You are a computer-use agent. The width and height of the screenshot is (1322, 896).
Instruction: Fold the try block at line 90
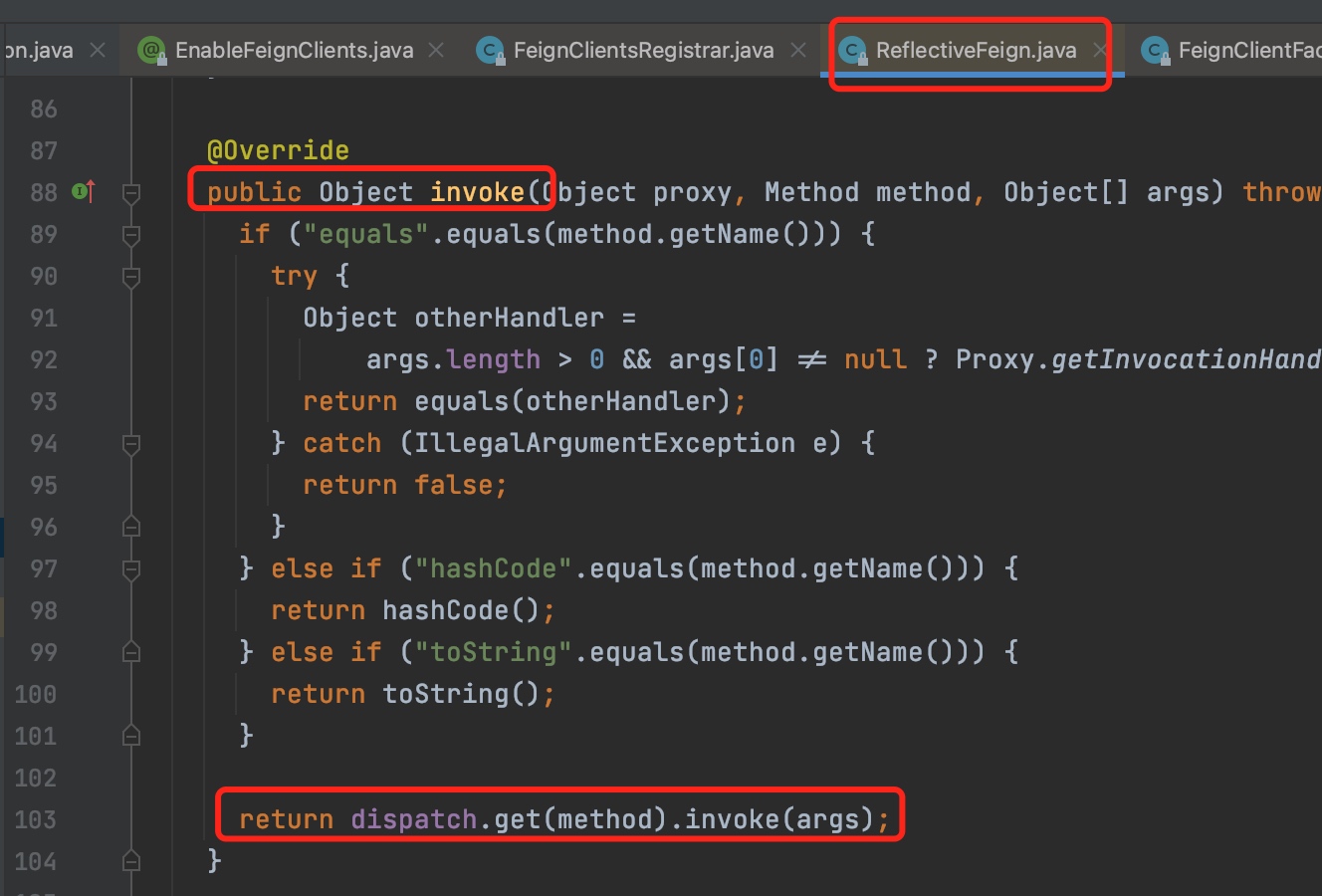tap(130, 276)
